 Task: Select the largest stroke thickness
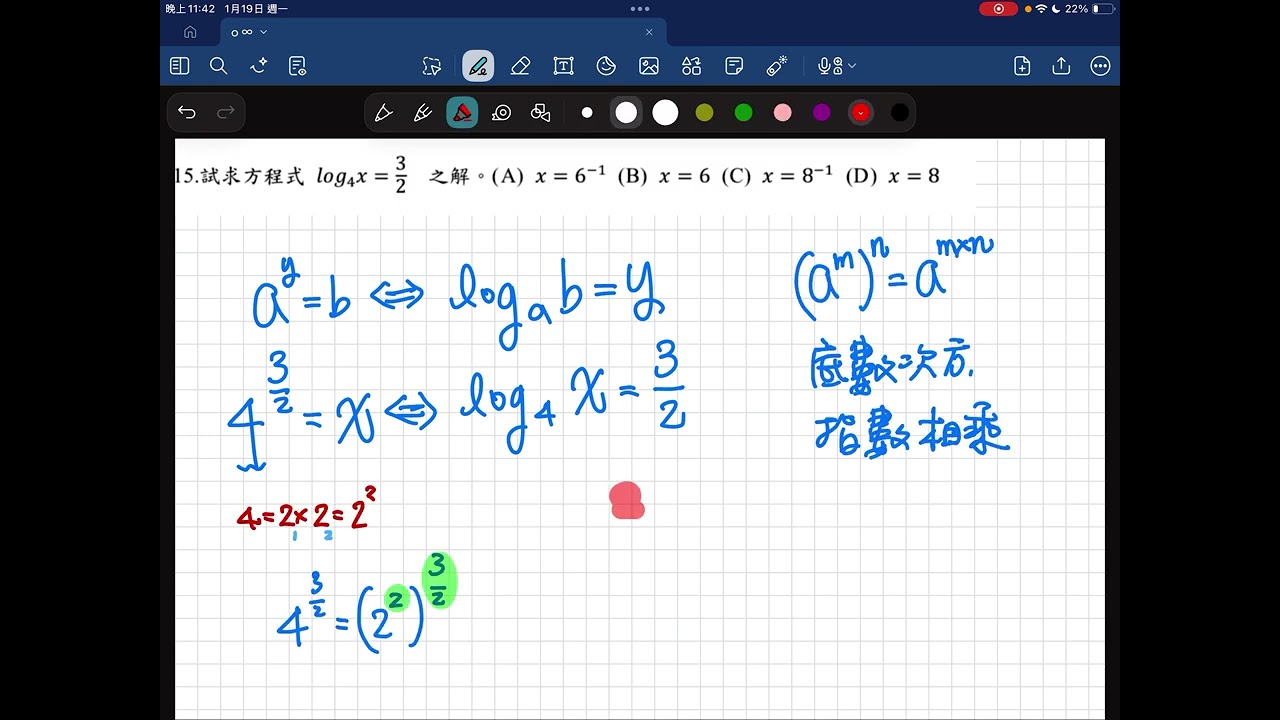point(665,113)
